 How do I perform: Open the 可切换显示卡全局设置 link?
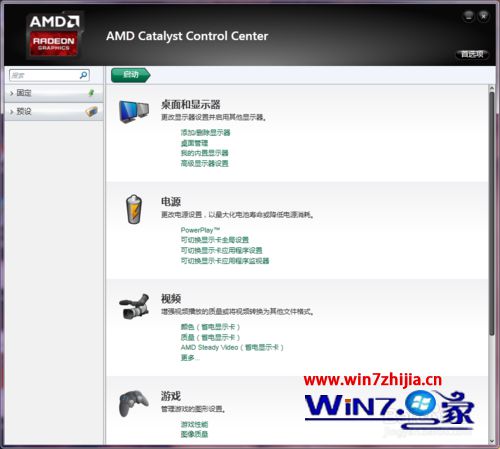tap(215, 240)
